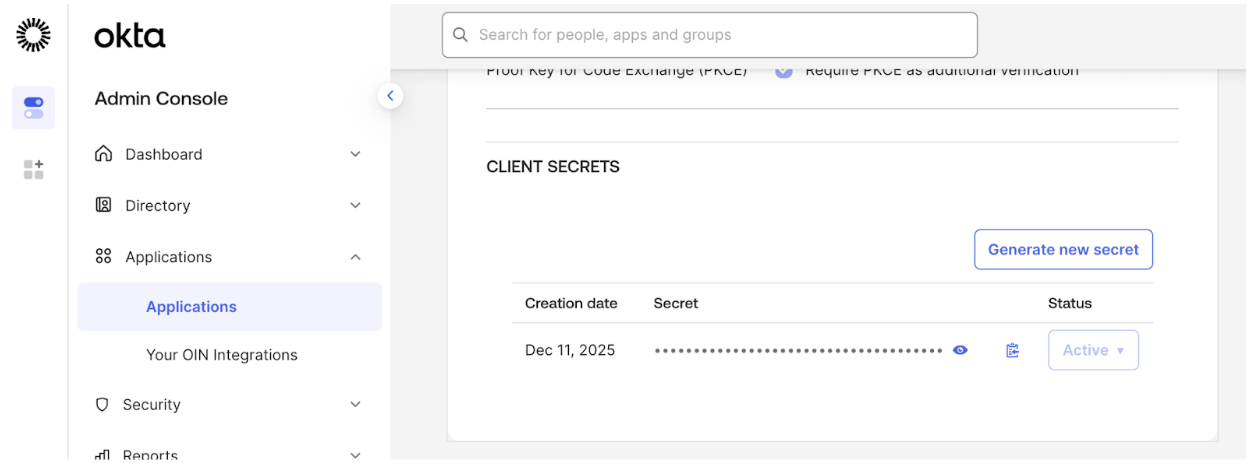Click the add apps grid icon

pos(33,169)
